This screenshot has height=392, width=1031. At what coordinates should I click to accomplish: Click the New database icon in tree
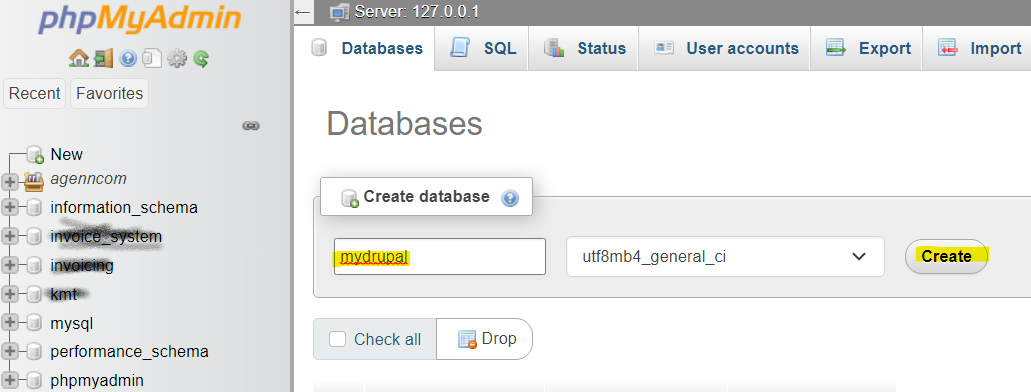click(x=36, y=155)
